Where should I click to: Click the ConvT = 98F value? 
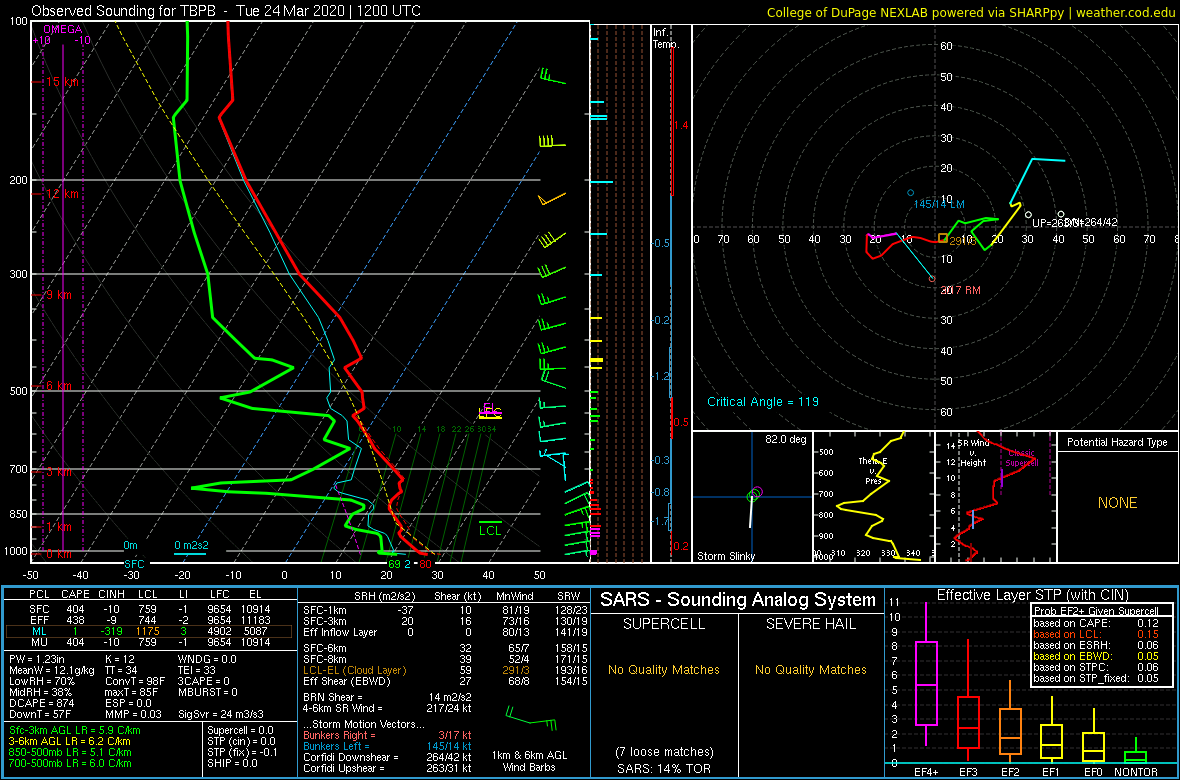pos(135,679)
